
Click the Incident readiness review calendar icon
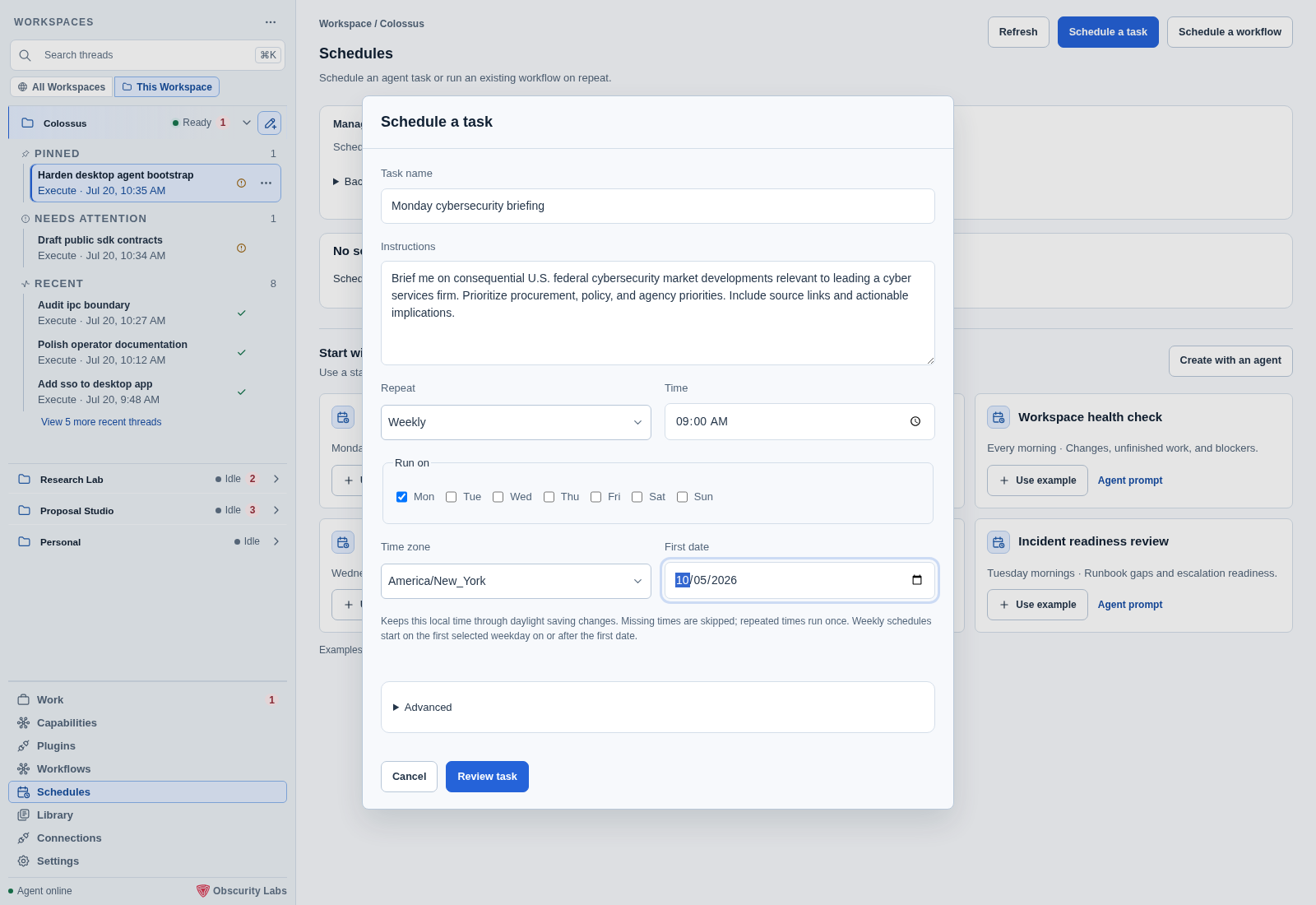[999, 542]
